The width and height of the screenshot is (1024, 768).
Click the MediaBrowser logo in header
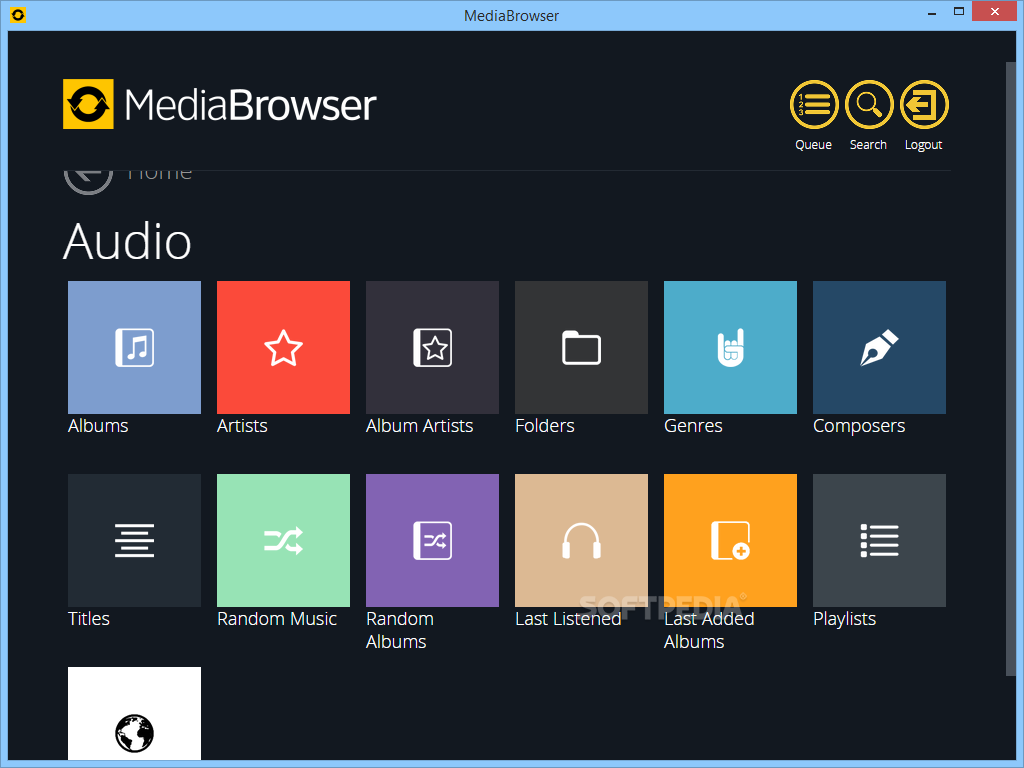pos(219,104)
